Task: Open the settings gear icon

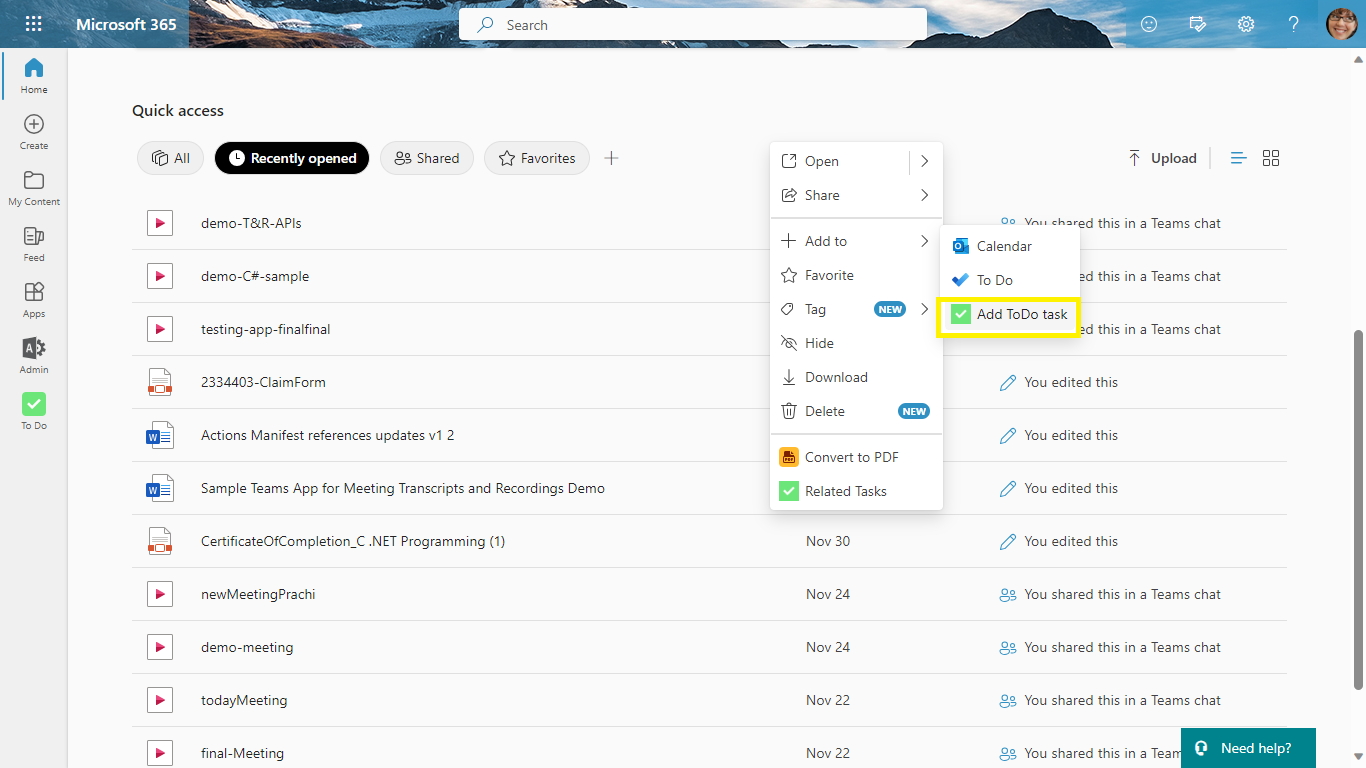Action: [1246, 24]
